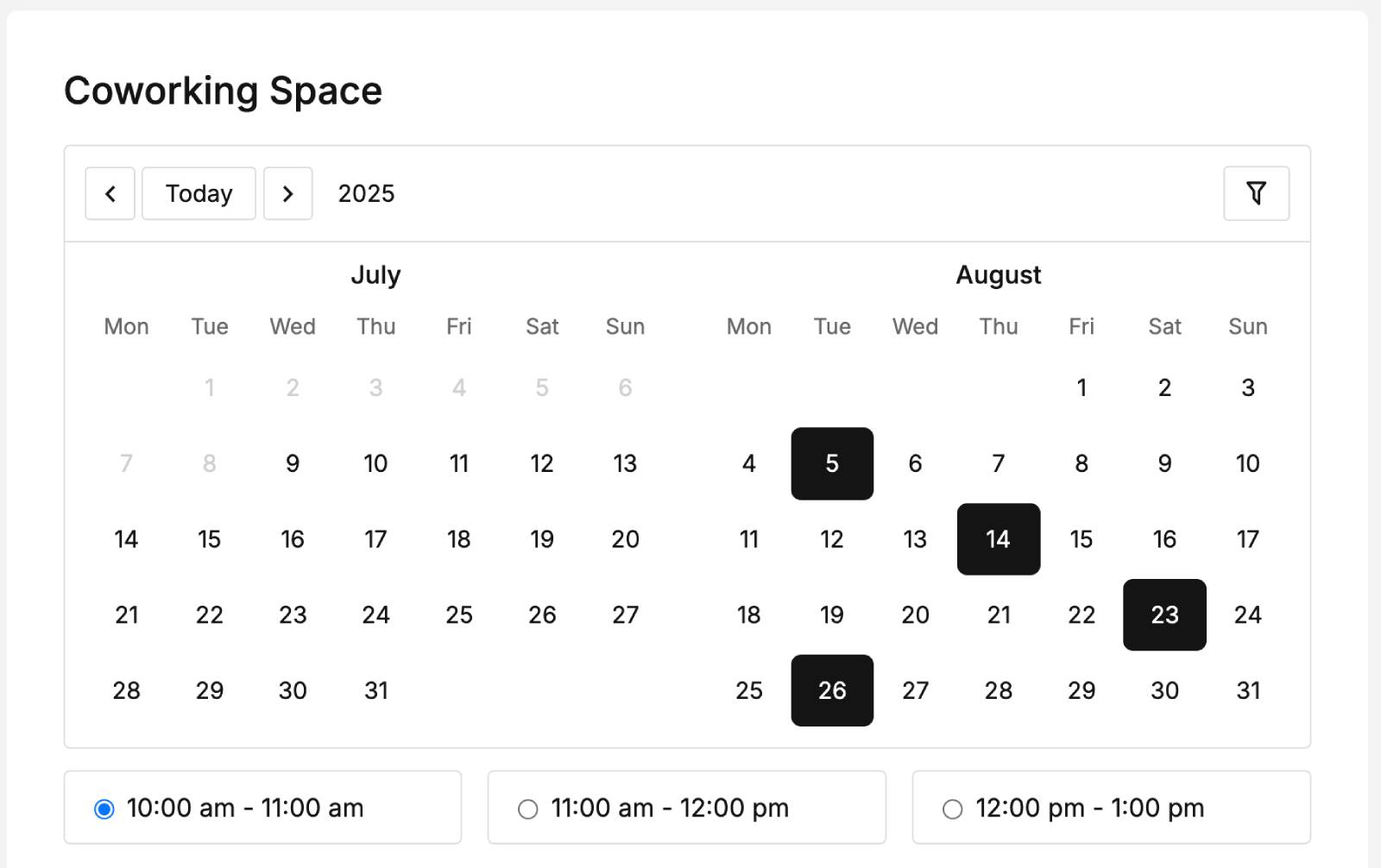Click highlighted August 23
The height and width of the screenshot is (868, 1381).
coord(1164,614)
